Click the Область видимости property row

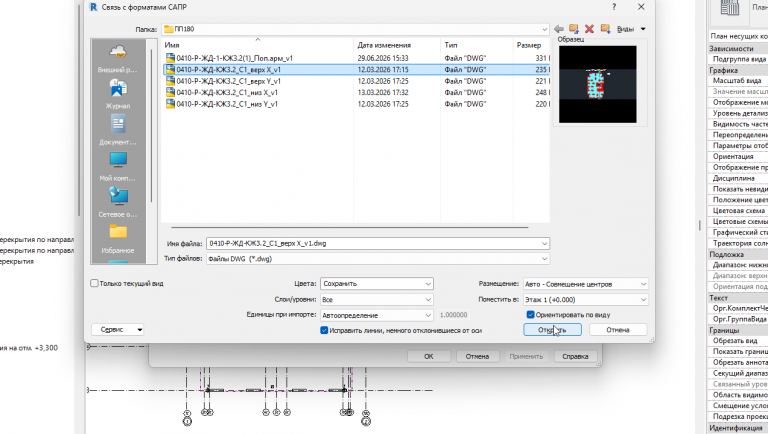[738, 395]
